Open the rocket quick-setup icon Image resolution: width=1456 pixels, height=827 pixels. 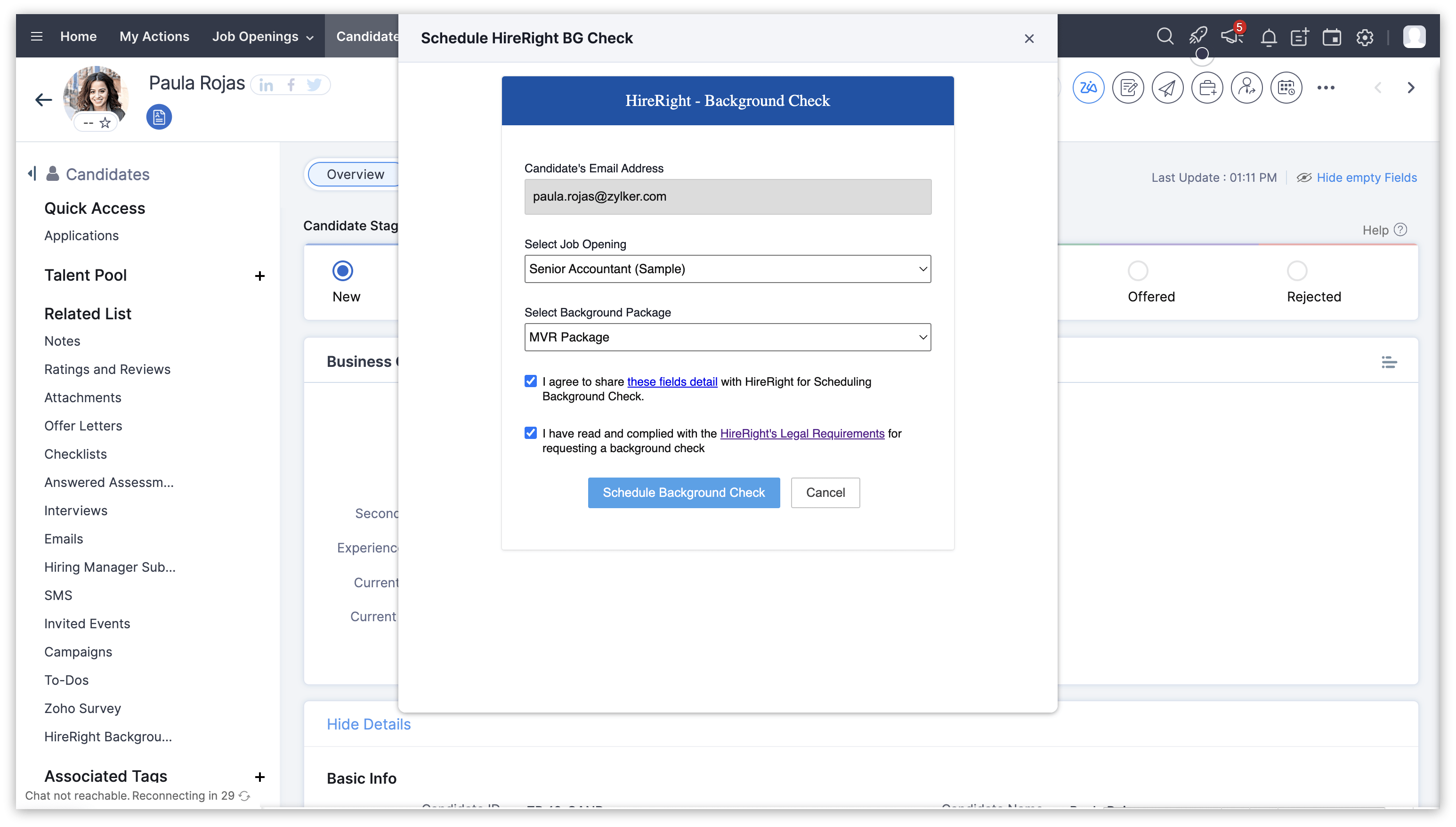click(1198, 36)
